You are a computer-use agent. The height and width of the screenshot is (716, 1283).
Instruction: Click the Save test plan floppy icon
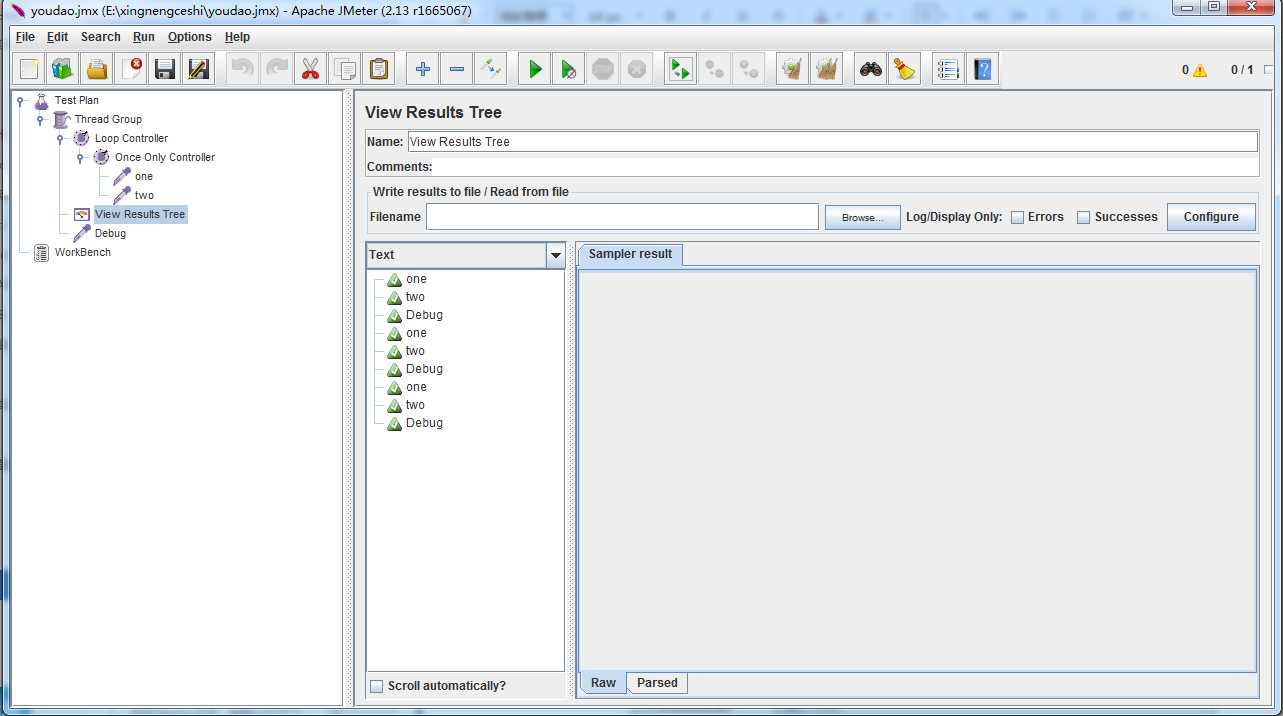(x=165, y=69)
